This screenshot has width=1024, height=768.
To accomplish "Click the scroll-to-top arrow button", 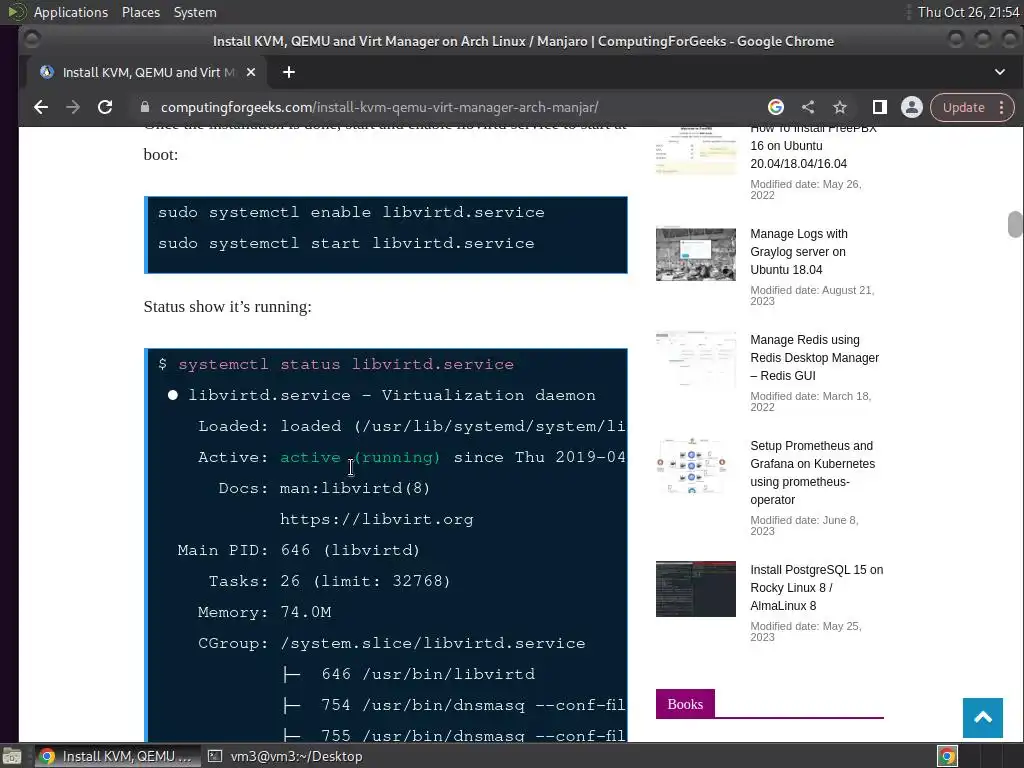I will (983, 718).
